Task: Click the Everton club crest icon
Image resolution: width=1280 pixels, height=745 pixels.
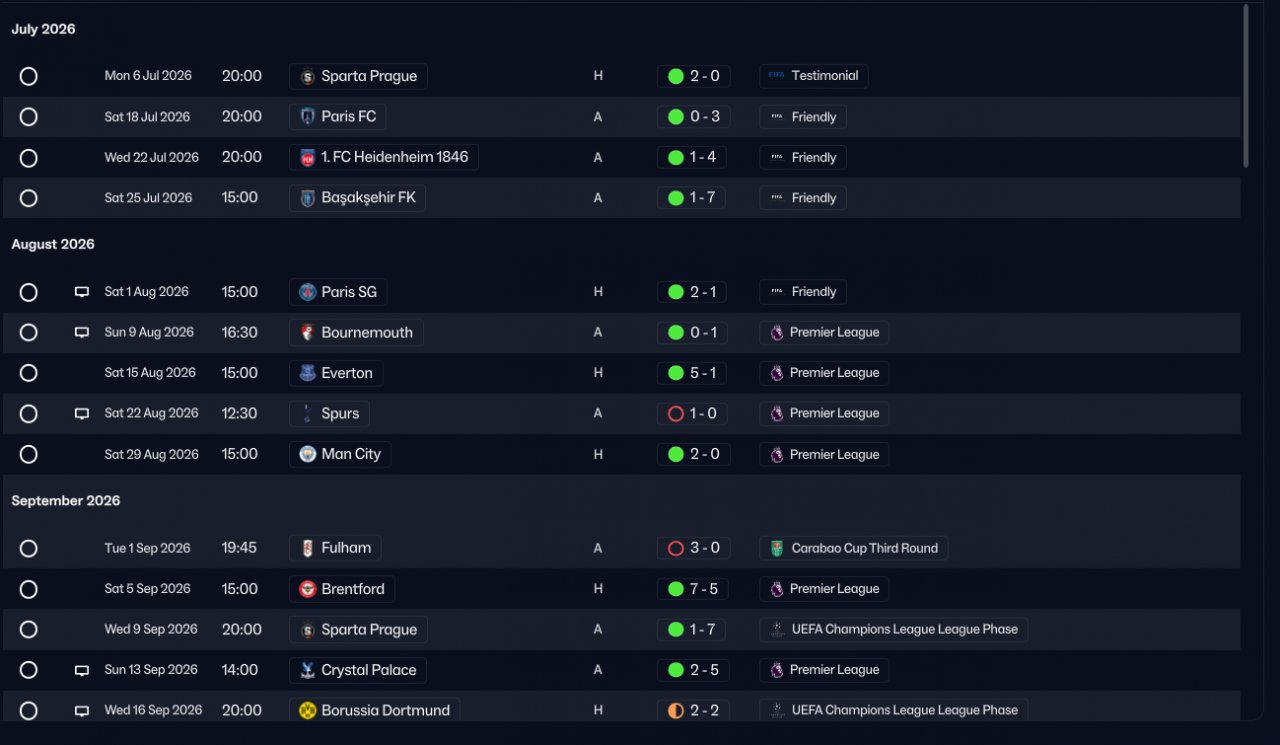Action: coord(308,373)
